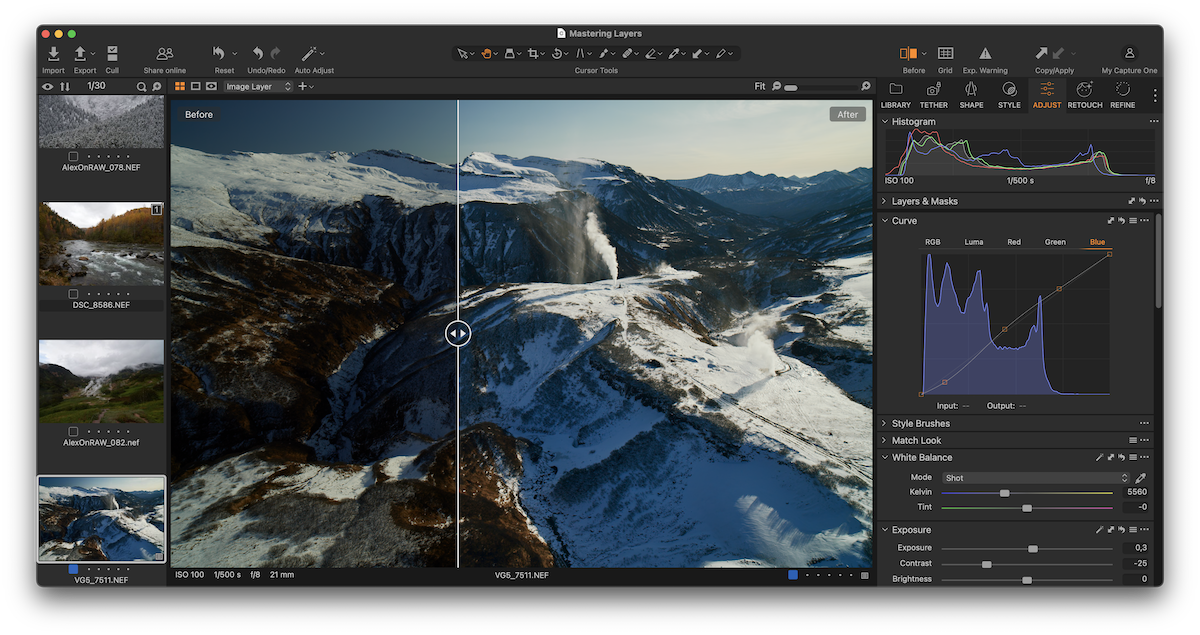
Task: Click the Fit zoom button
Action: [760, 87]
